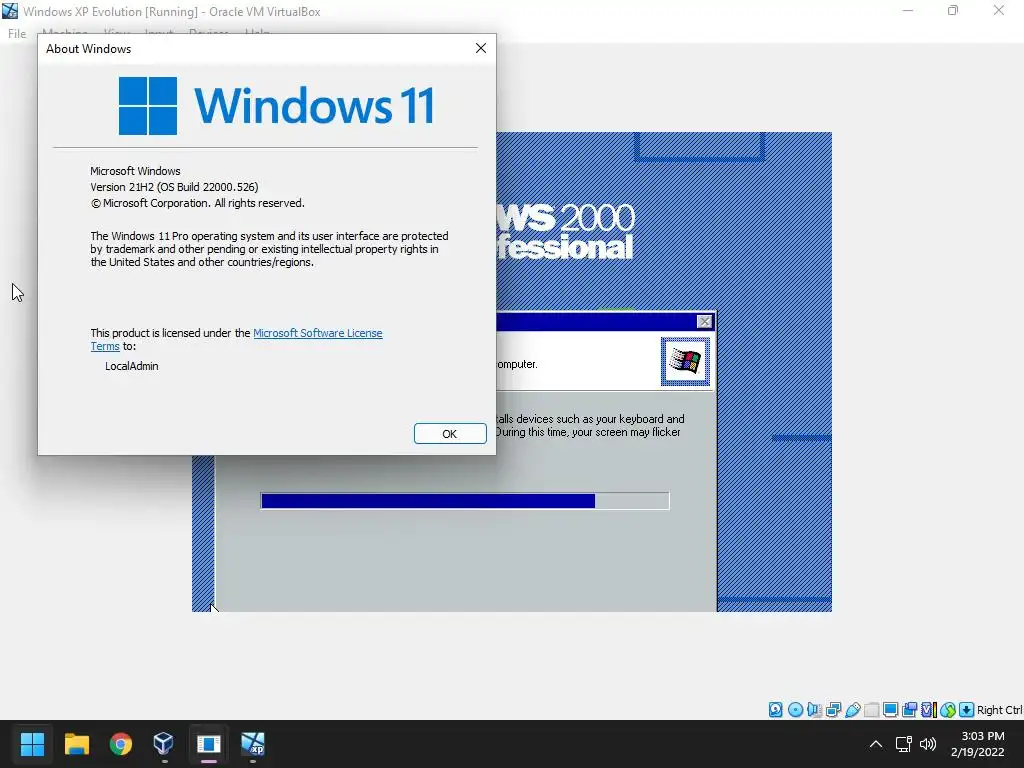Screen dimensions: 1024x768
Task: Open the Windows Start menu
Action: (32, 743)
